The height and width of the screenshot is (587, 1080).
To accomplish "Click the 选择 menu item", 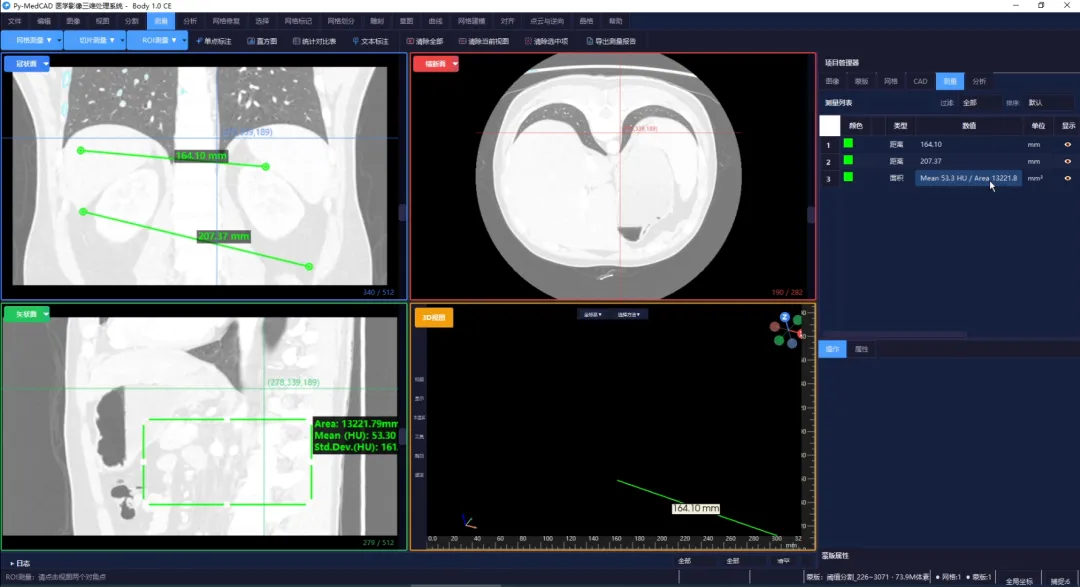I will click(262, 21).
